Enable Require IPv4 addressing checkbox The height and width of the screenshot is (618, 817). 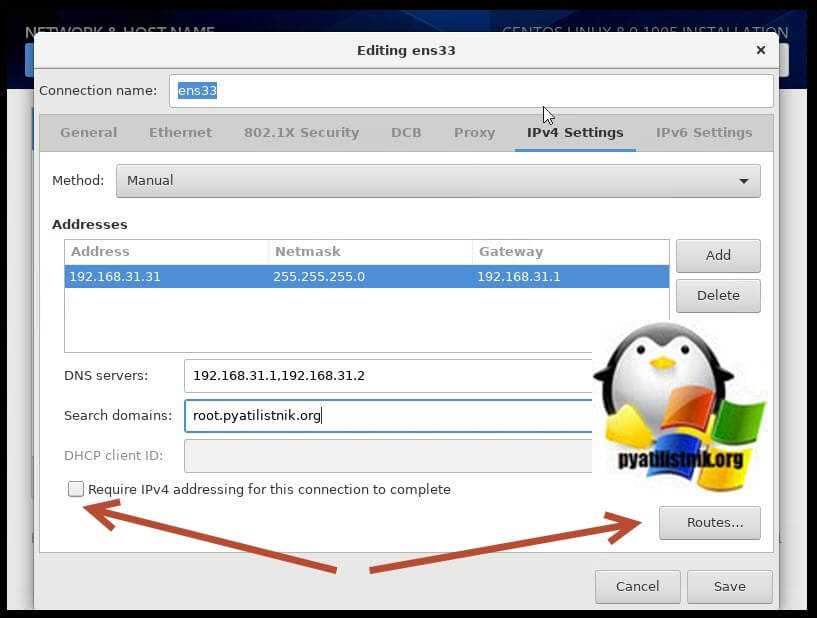click(x=76, y=489)
